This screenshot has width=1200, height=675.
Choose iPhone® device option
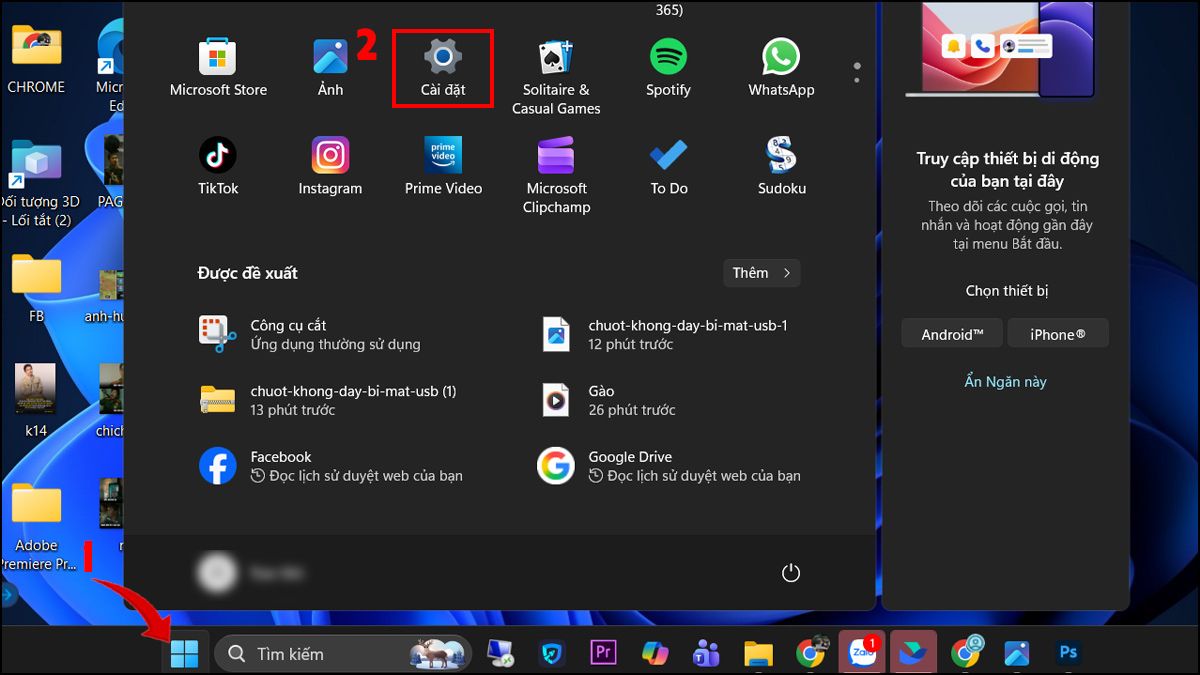[1058, 334]
